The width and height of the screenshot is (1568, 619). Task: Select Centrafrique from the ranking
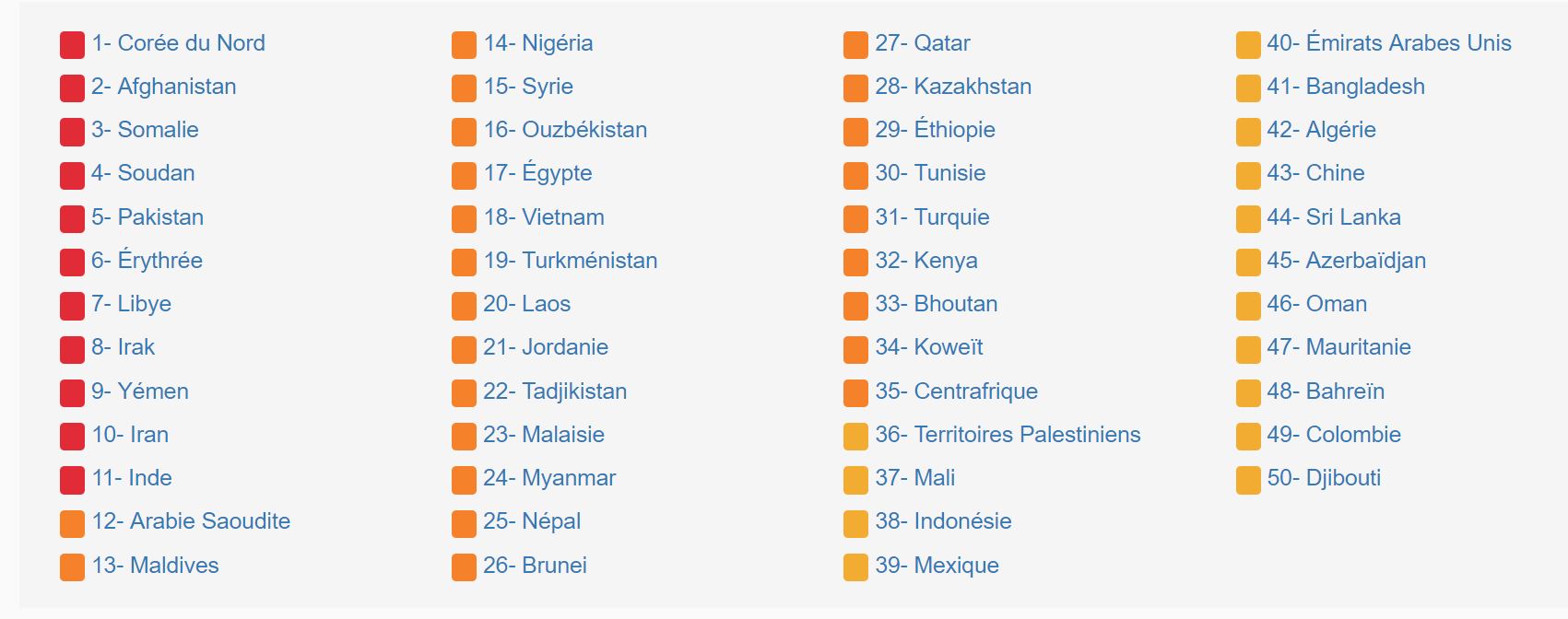coord(956,391)
